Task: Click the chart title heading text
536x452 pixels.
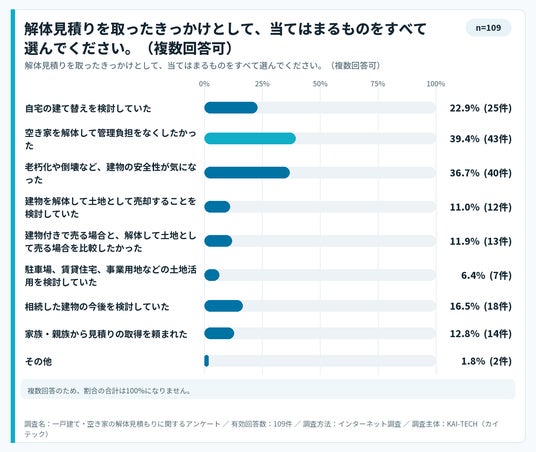Action: coord(225,39)
